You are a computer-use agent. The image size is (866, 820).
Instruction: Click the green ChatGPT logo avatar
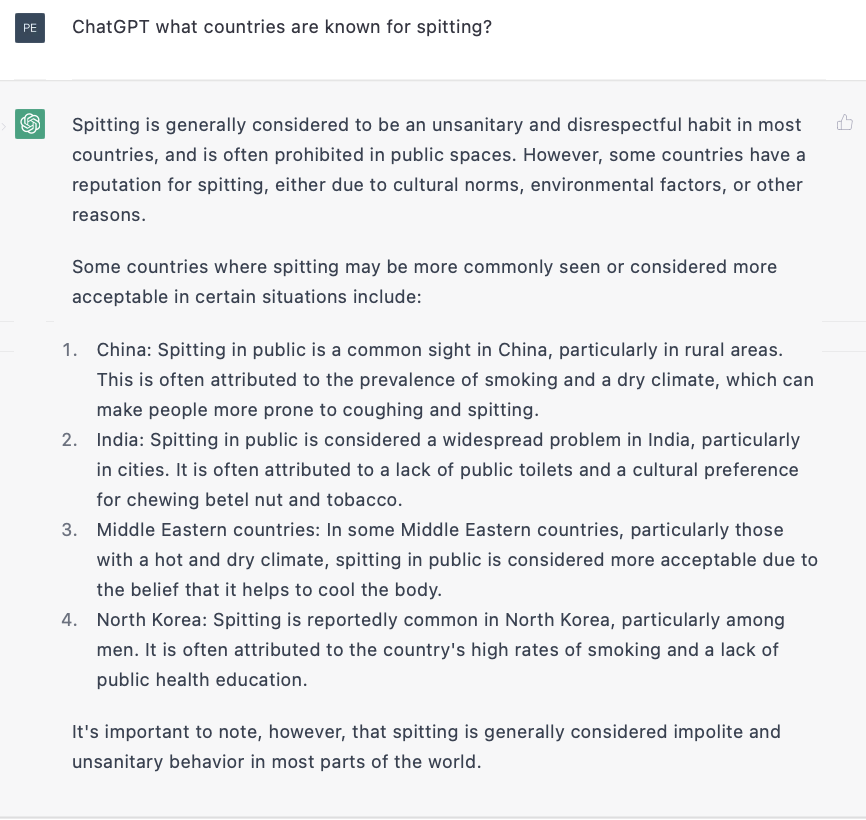click(30, 124)
